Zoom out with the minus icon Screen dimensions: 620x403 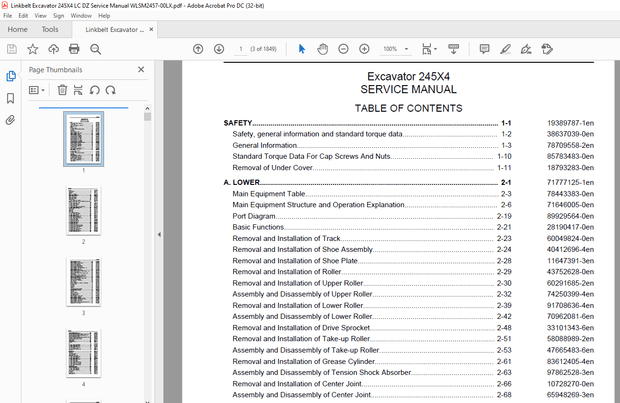[x=343, y=49]
